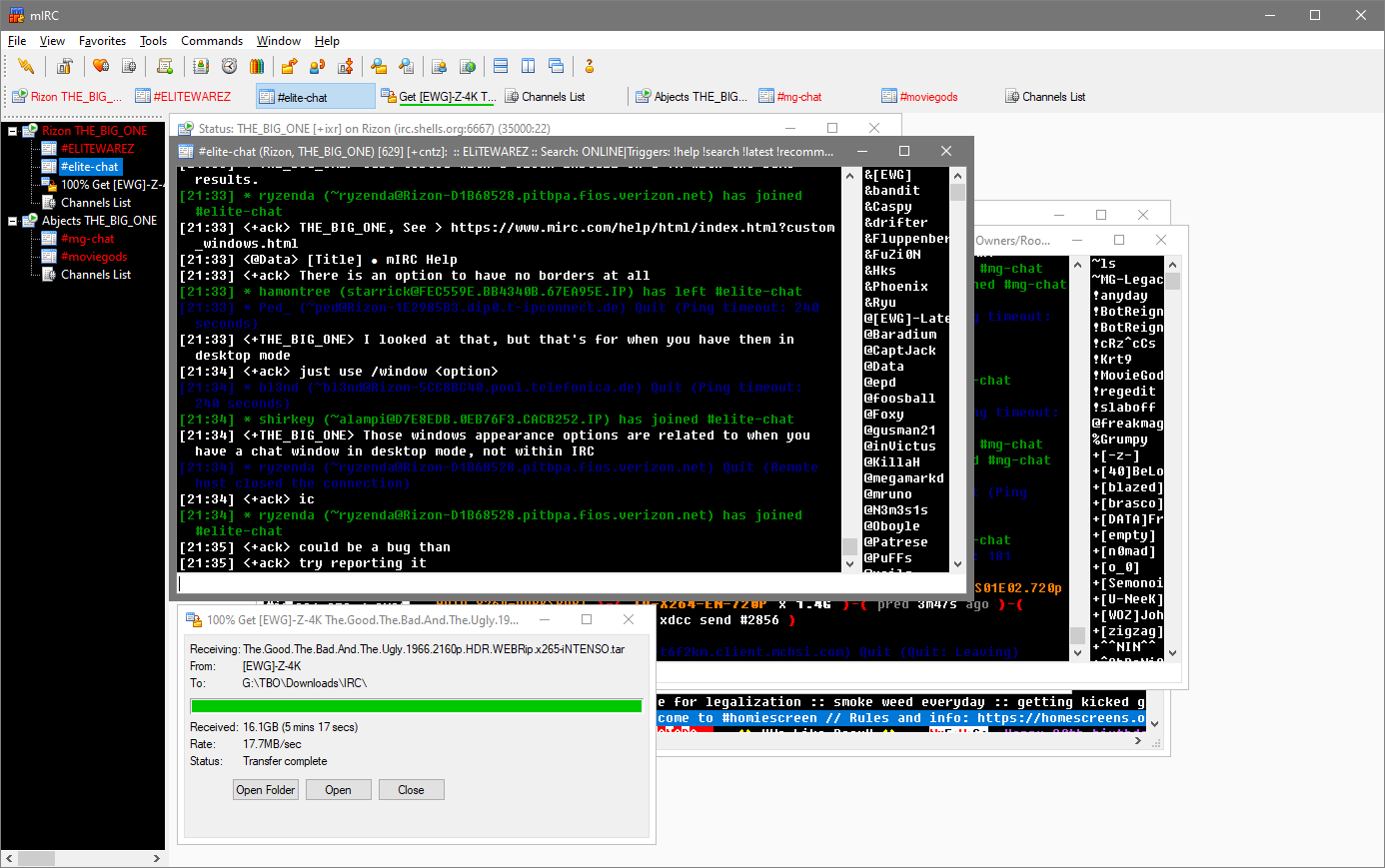1385x868 pixels.
Task: Open mIRC Options from the hammer icon
Action: (65, 66)
